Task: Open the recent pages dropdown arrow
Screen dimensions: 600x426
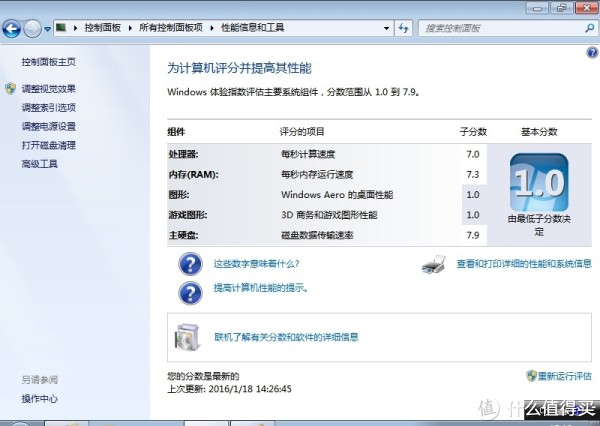Action: coord(47,29)
